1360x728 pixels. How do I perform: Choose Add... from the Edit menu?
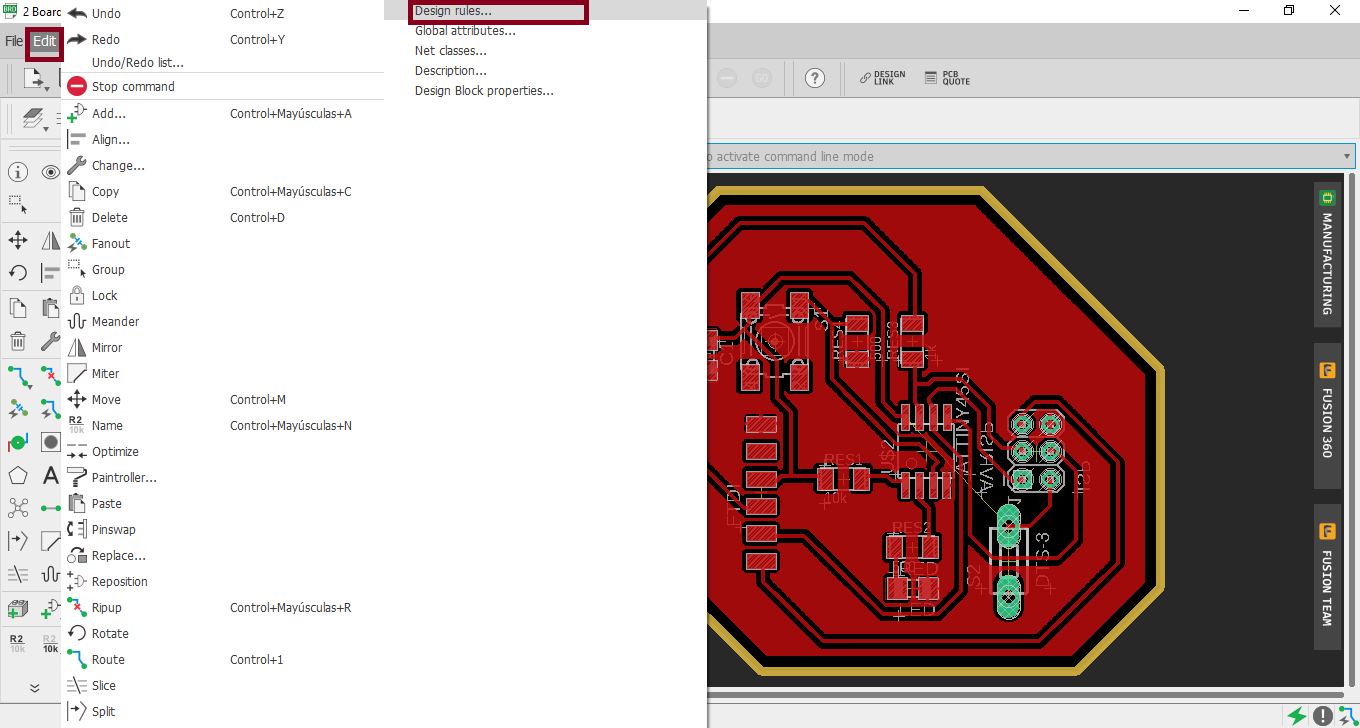(x=224, y=114)
